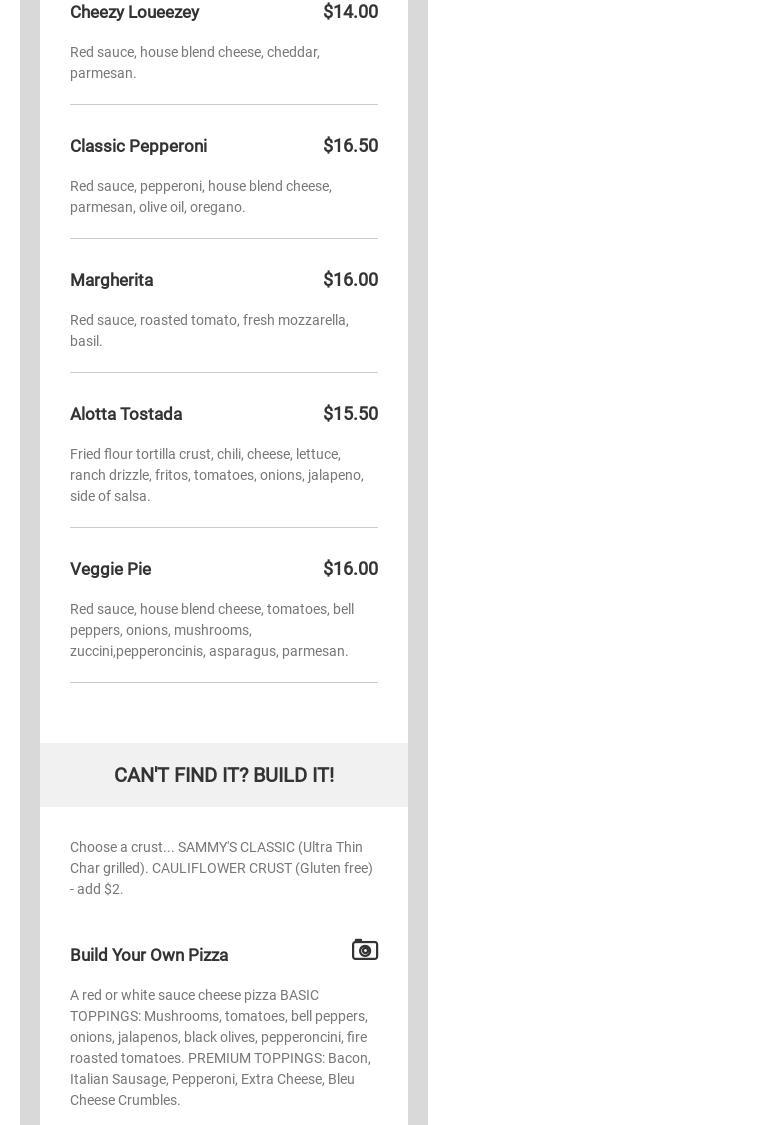Viewport: 770px width, 1125px height.
Task: Click the Alotta Tostada tortilla crust description
Action: point(217,475)
